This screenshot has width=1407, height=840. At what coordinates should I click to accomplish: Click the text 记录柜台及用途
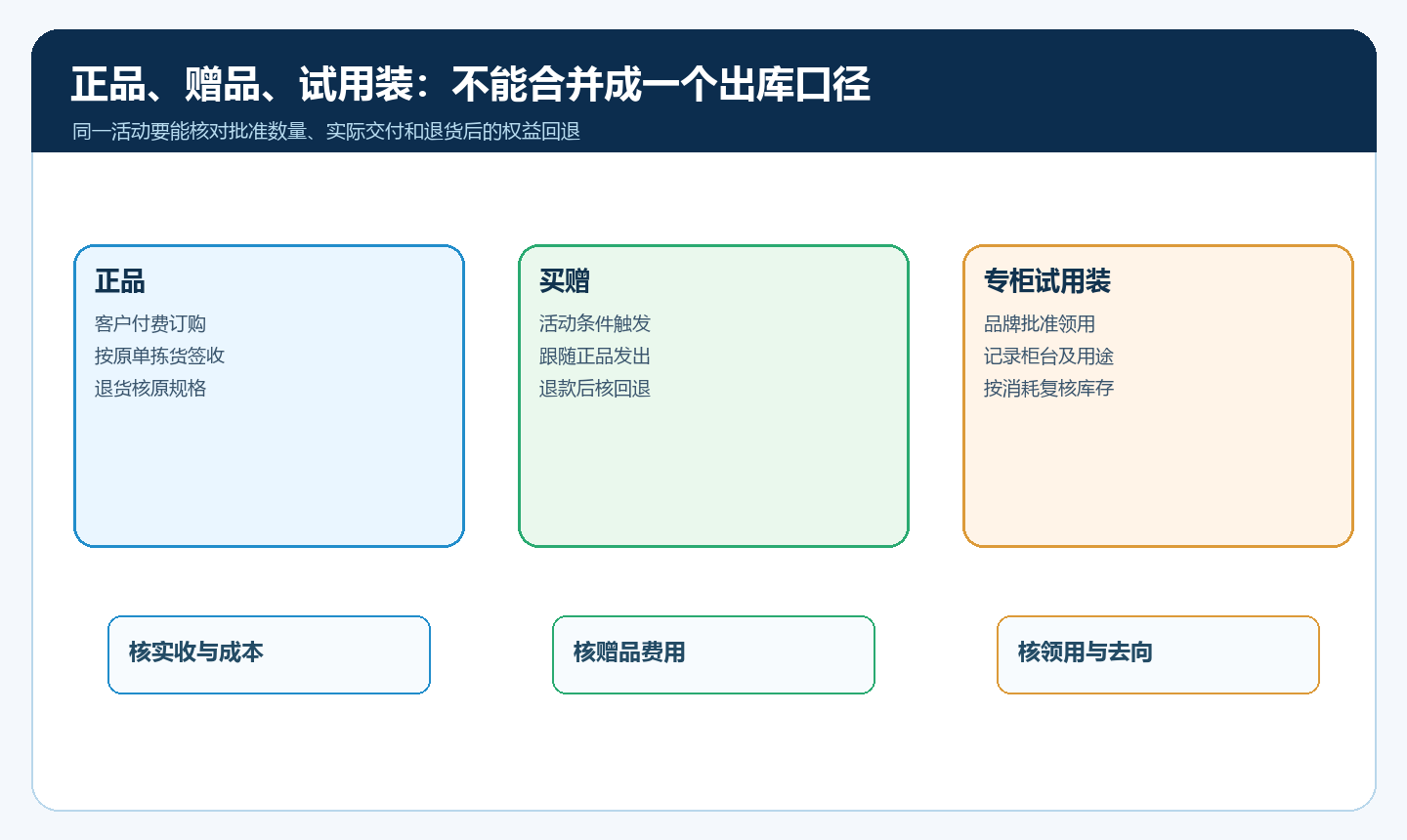(1048, 356)
